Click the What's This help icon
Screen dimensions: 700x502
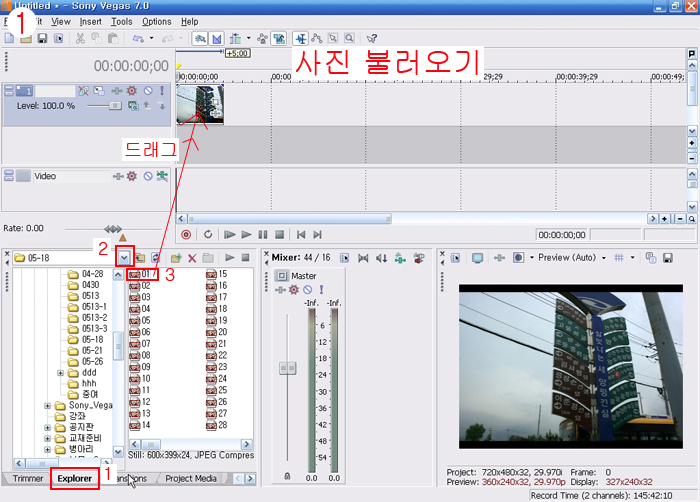pos(371,39)
